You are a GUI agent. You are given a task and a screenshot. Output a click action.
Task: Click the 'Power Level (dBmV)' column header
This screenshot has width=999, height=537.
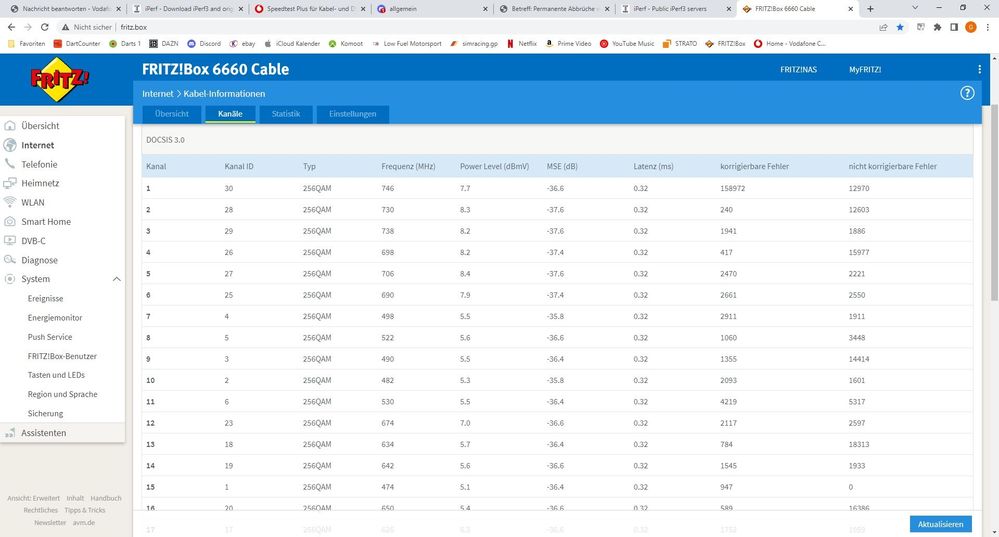pyautogui.click(x=494, y=166)
